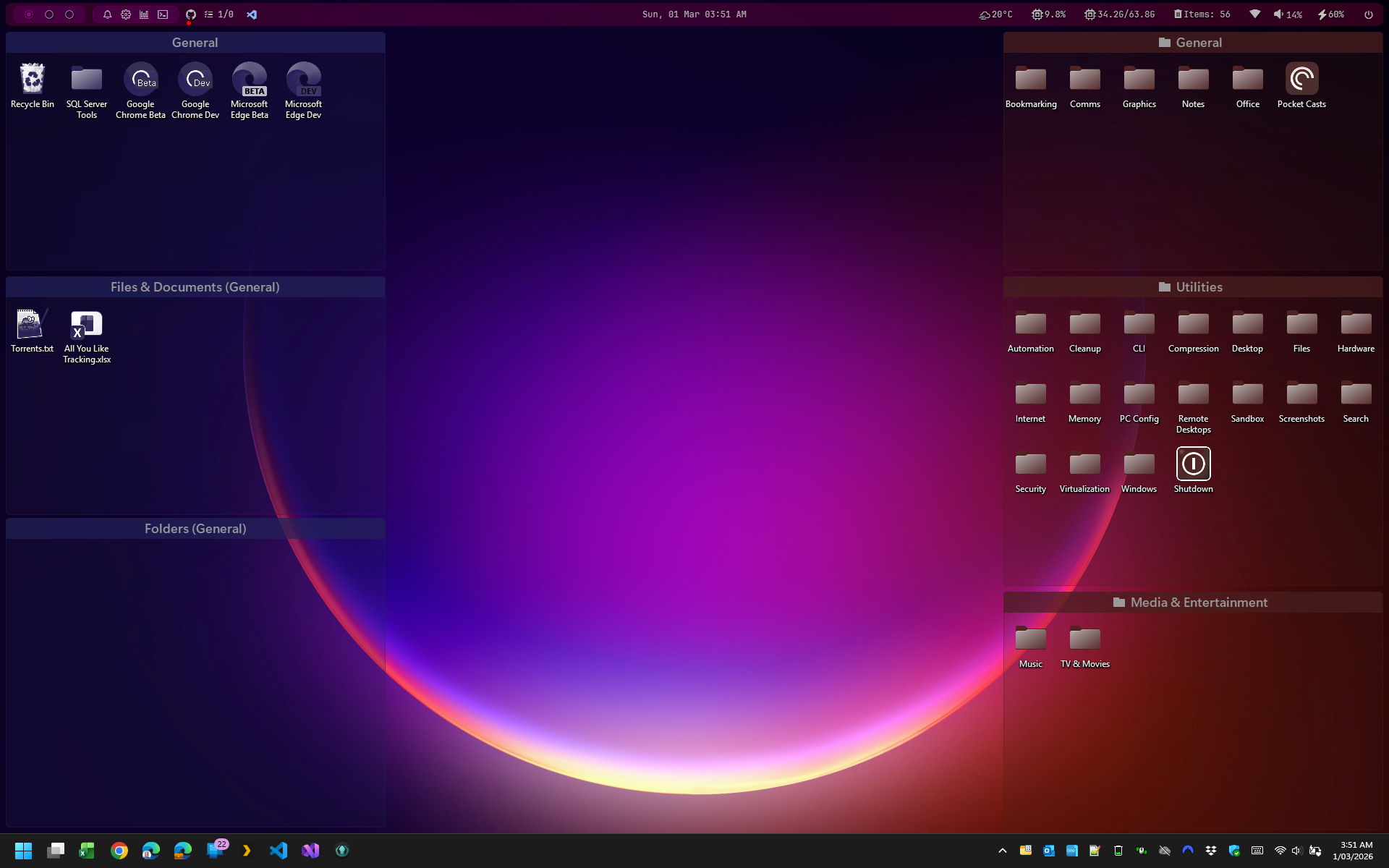The image size is (1389, 868).
Task: Click Dropbox icon in system tray
Action: click(1211, 851)
